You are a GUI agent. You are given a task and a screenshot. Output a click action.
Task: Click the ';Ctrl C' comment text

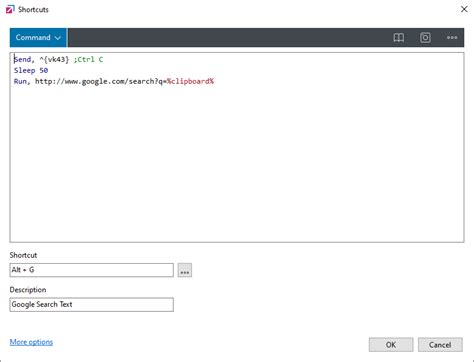click(x=88, y=59)
